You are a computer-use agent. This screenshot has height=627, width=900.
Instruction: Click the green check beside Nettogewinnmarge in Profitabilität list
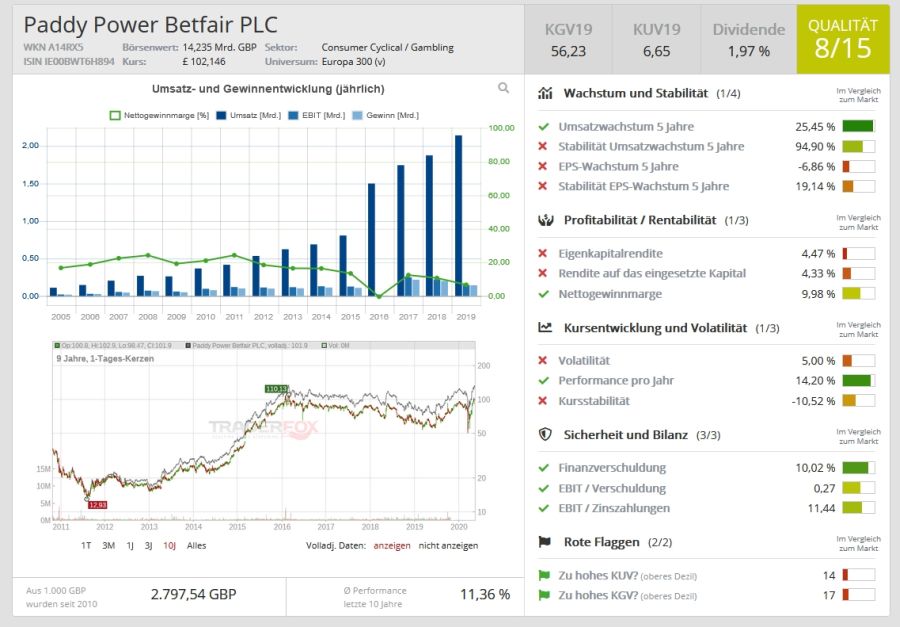pos(543,294)
